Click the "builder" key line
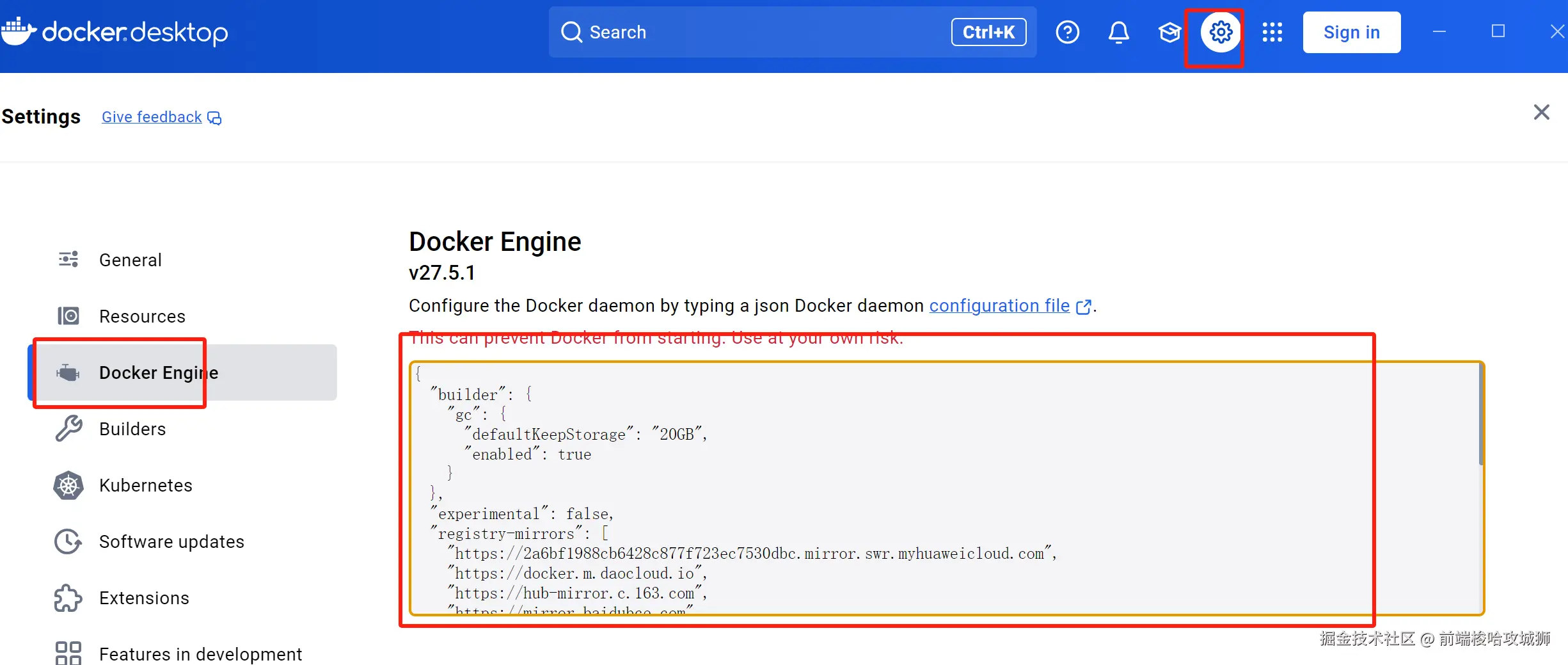The image size is (1568, 665). tap(481, 395)
